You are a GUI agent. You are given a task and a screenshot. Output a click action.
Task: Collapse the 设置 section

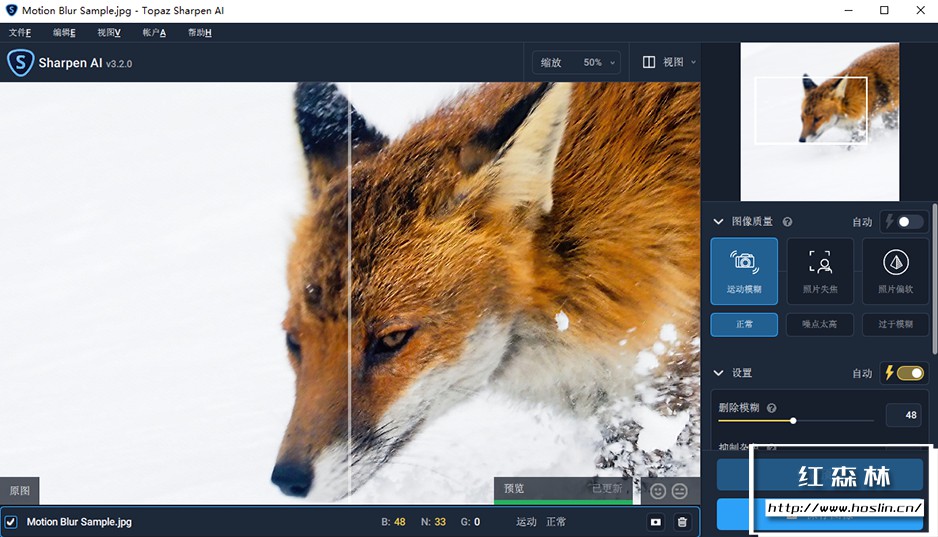pos(718,373)
